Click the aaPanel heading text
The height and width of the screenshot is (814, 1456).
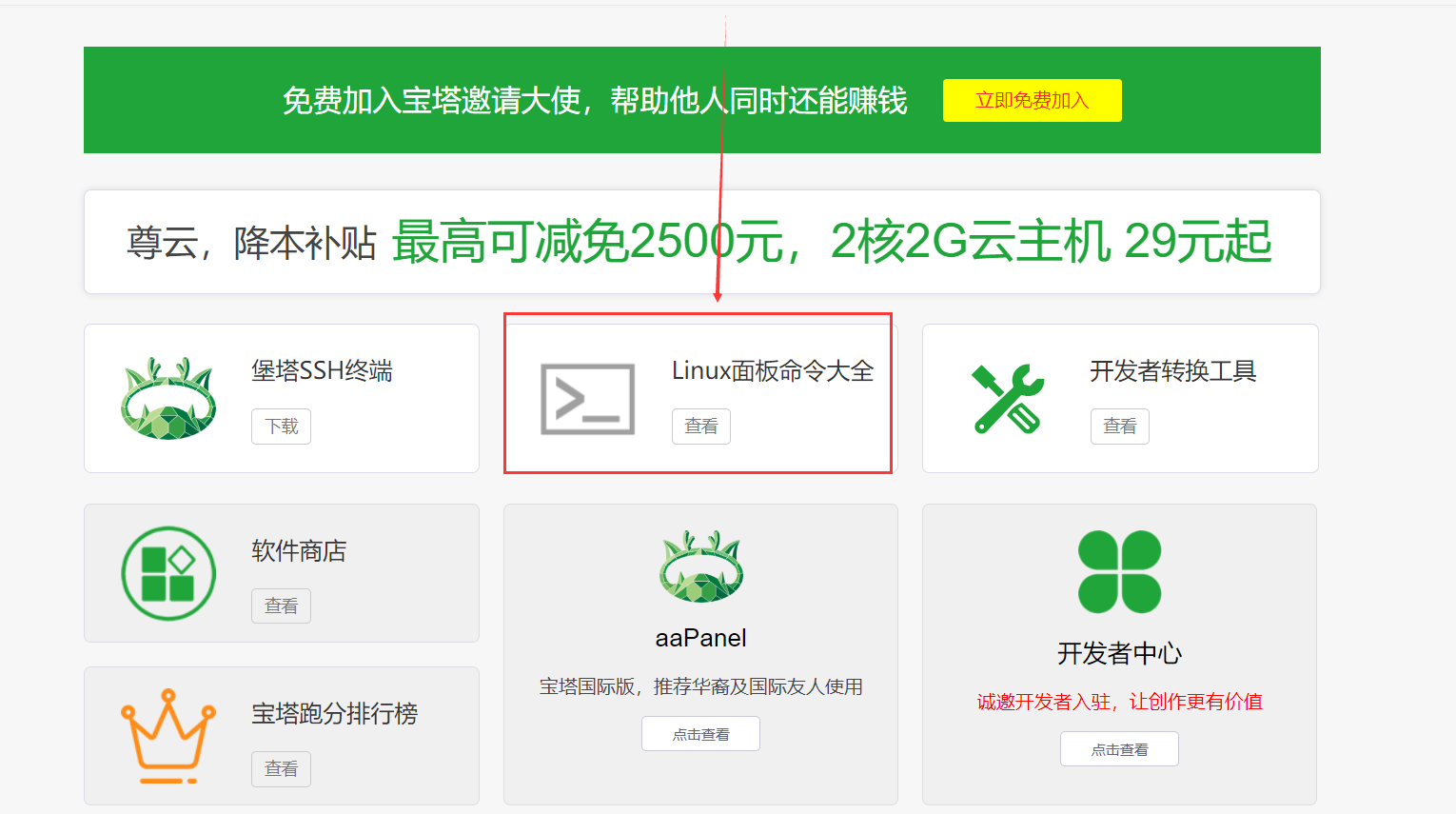701,638
